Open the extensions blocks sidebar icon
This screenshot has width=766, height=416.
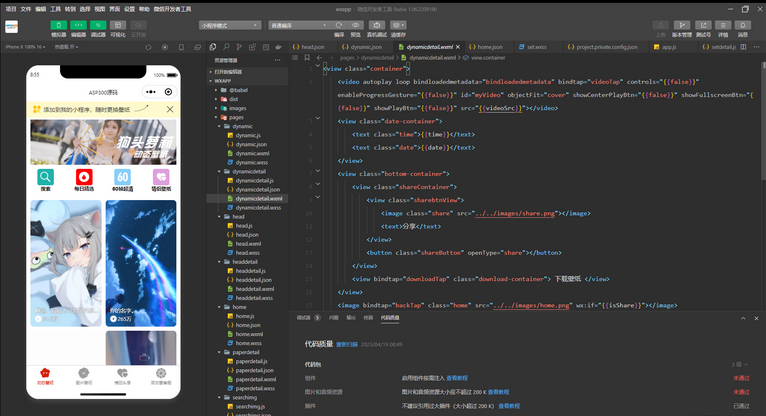tap(253, 47)
